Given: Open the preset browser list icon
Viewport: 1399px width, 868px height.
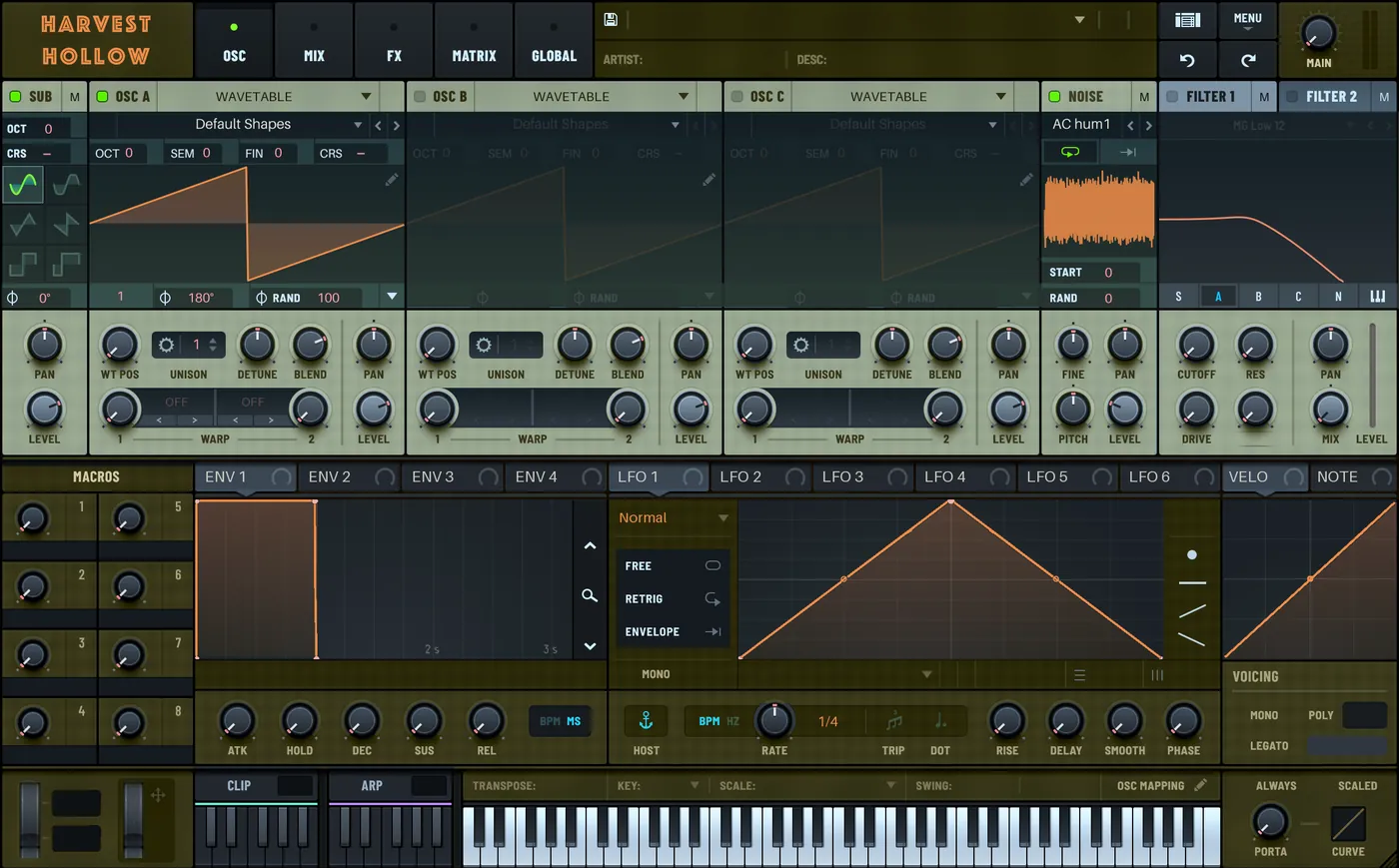Looking at the screenshot, I should [1187, 20].
